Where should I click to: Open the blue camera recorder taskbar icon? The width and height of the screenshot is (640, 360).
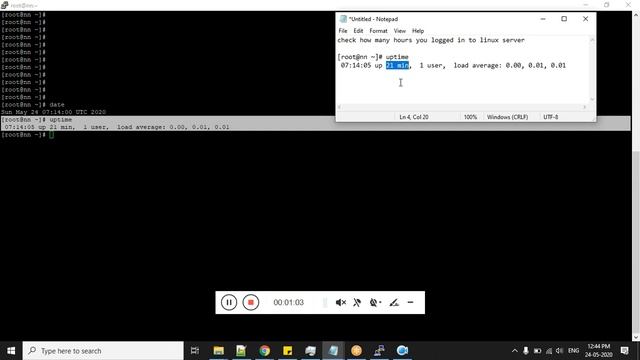(x=402, y=351)
